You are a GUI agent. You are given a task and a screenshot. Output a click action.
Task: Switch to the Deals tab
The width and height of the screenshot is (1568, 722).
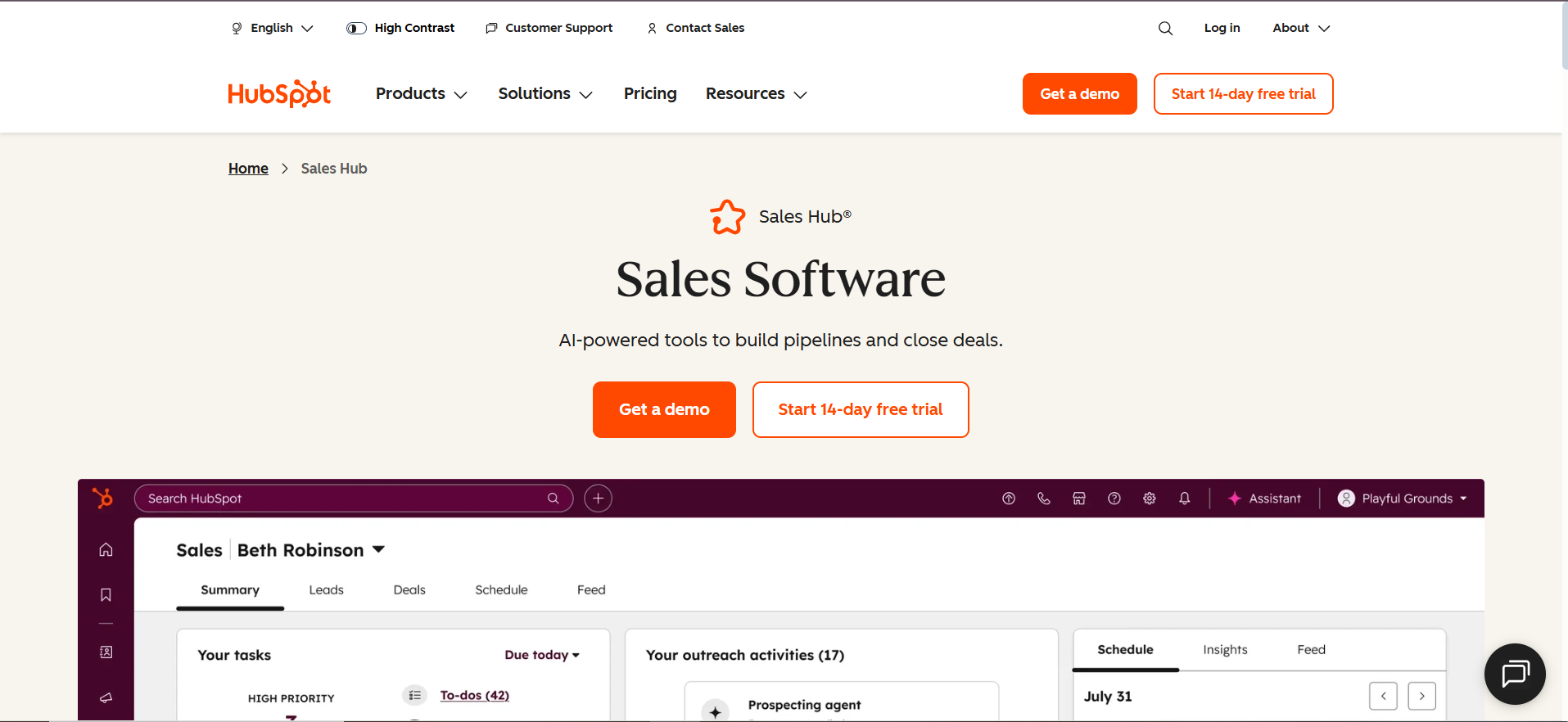pos(409,590)
